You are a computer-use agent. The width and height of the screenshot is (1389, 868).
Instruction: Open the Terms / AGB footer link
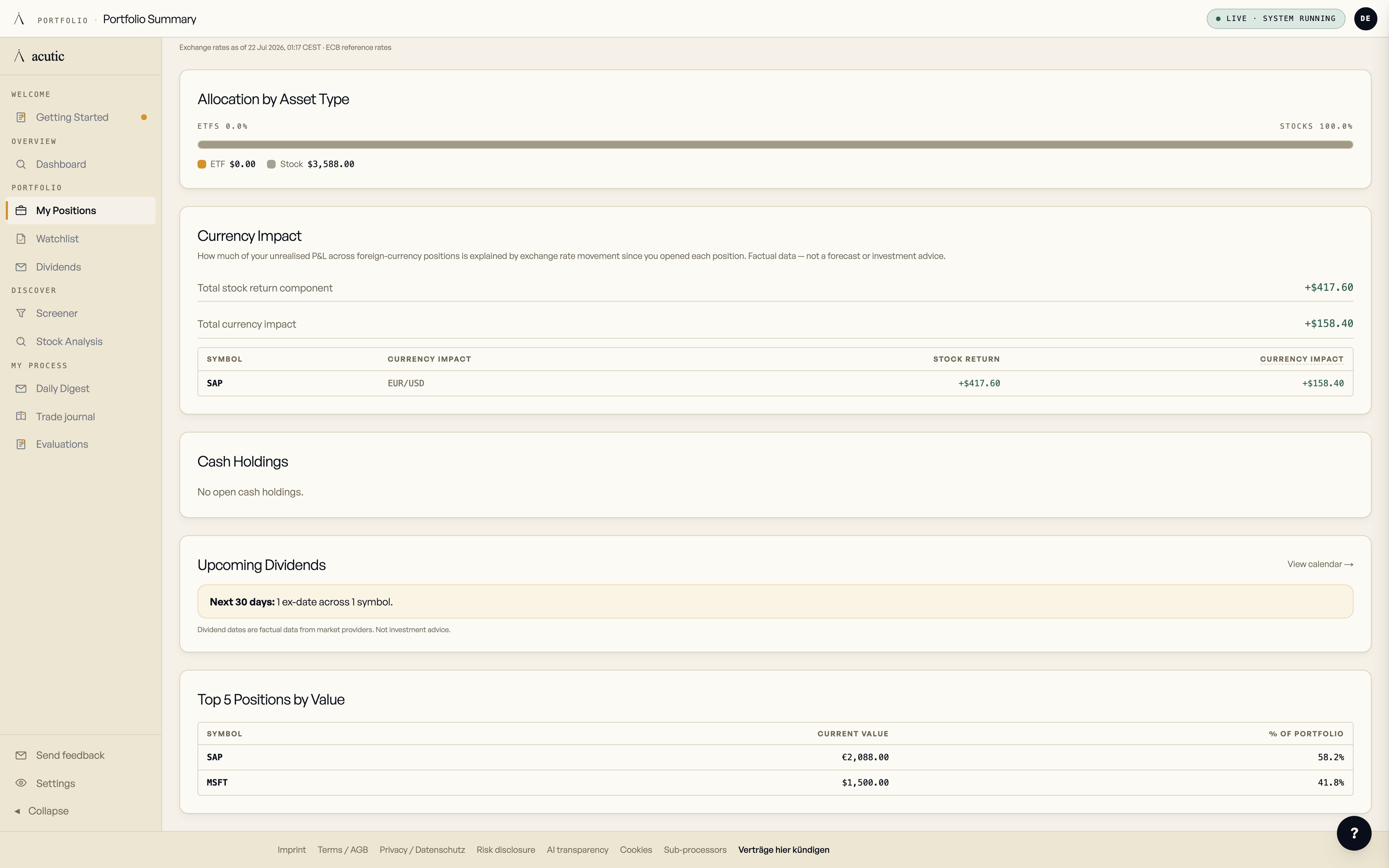tap(343, 850)
